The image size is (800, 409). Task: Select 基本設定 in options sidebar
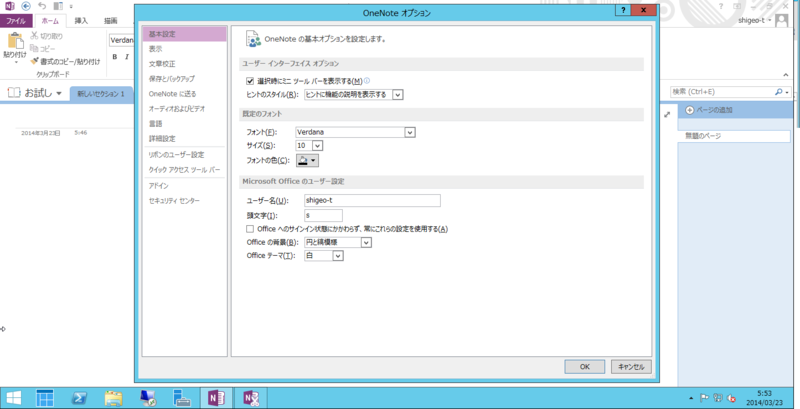tap(185, 34)
